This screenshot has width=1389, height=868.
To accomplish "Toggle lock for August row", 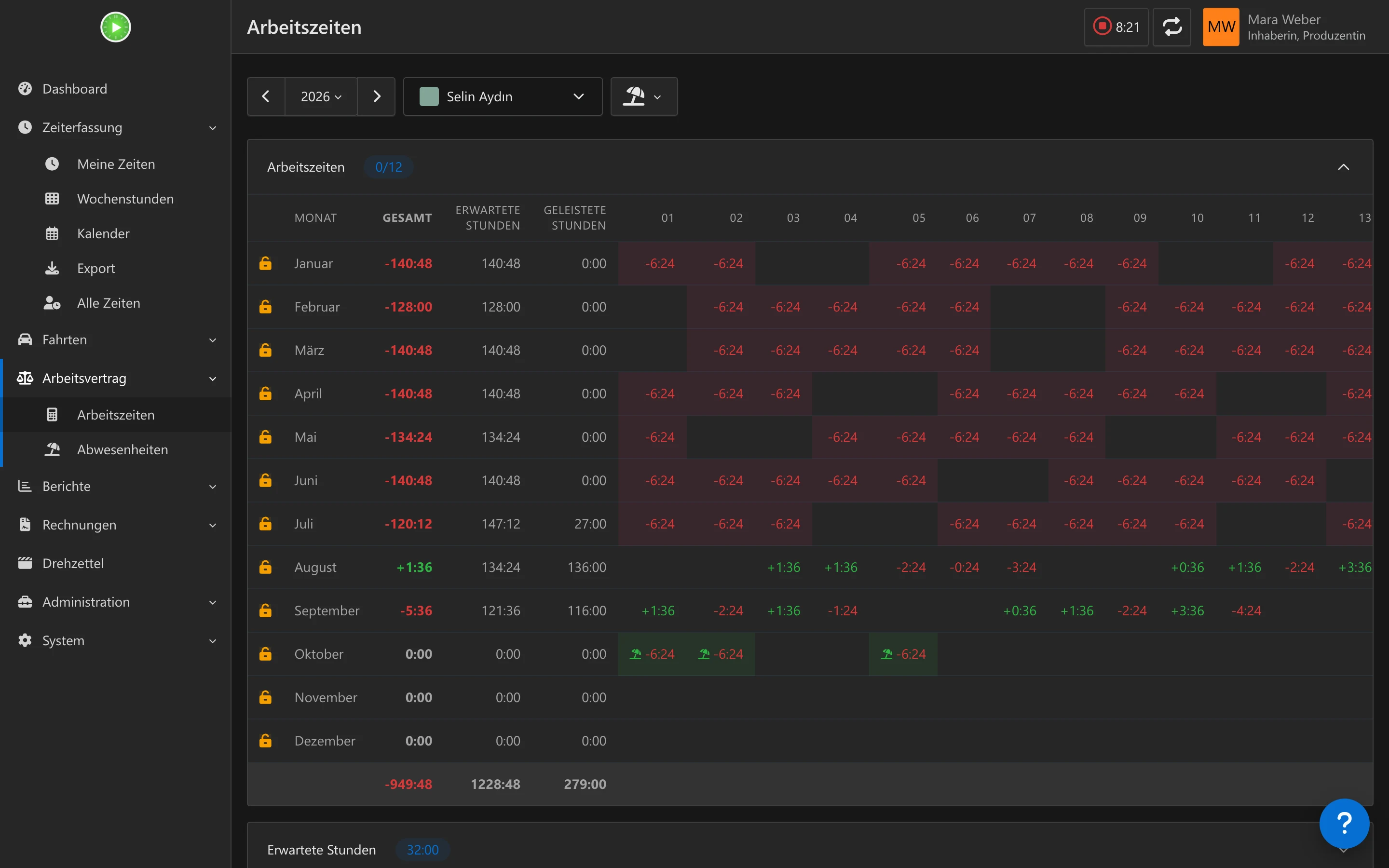I will (265, 567).
